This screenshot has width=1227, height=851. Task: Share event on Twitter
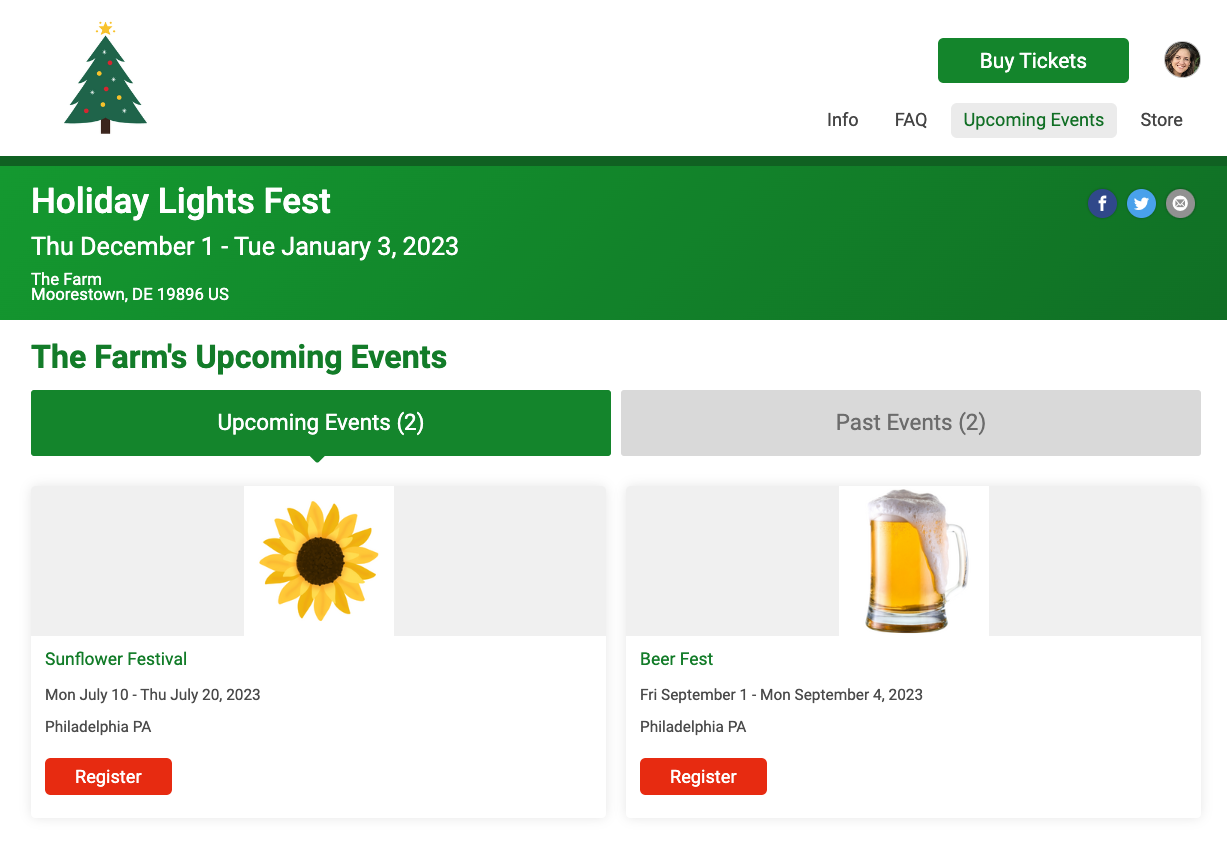point(1141,204)
